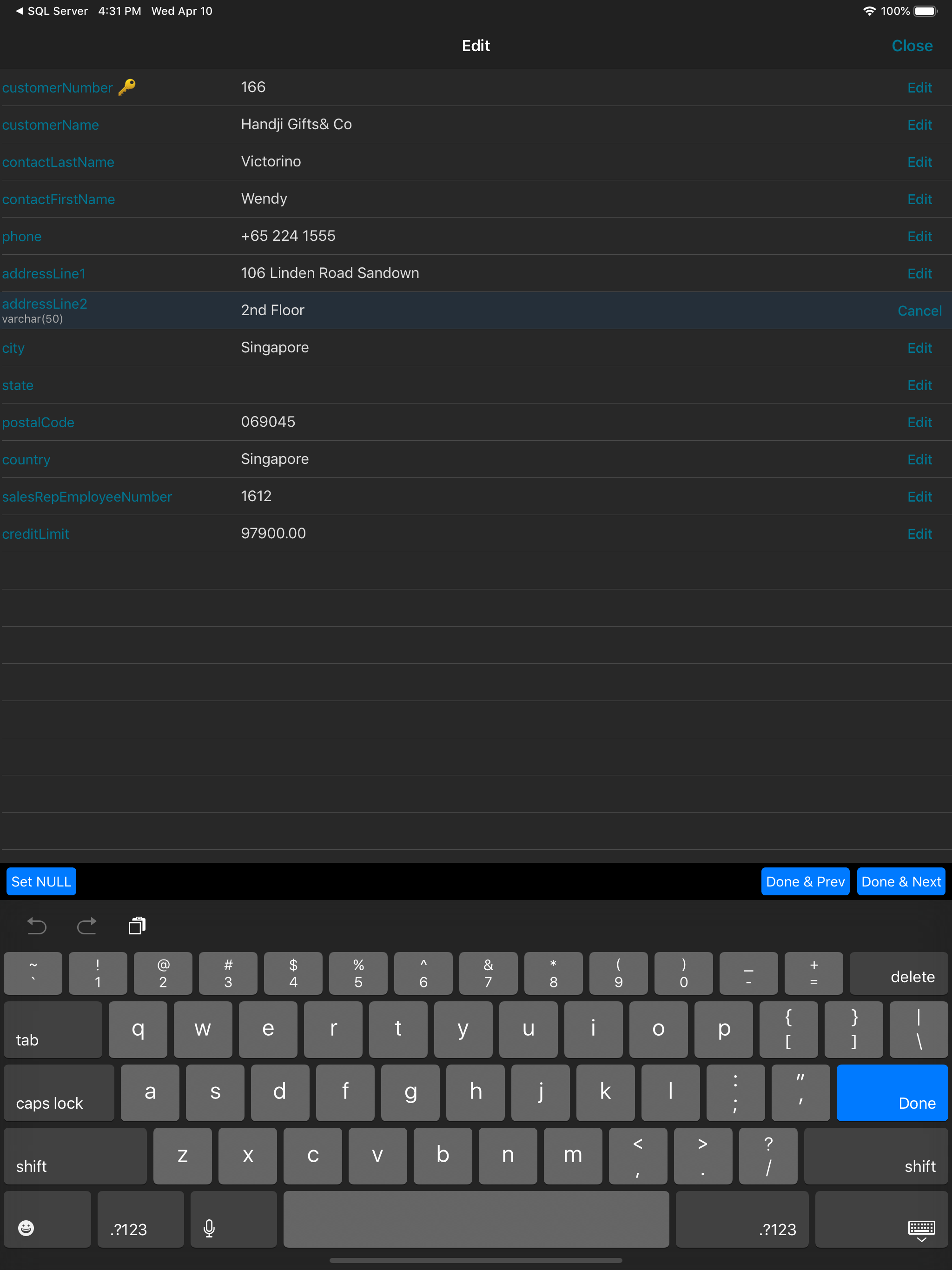The height and width of the screenshot is (1270, 952).
Task: Set addressLine2 value to NULL
Action: 41,881
